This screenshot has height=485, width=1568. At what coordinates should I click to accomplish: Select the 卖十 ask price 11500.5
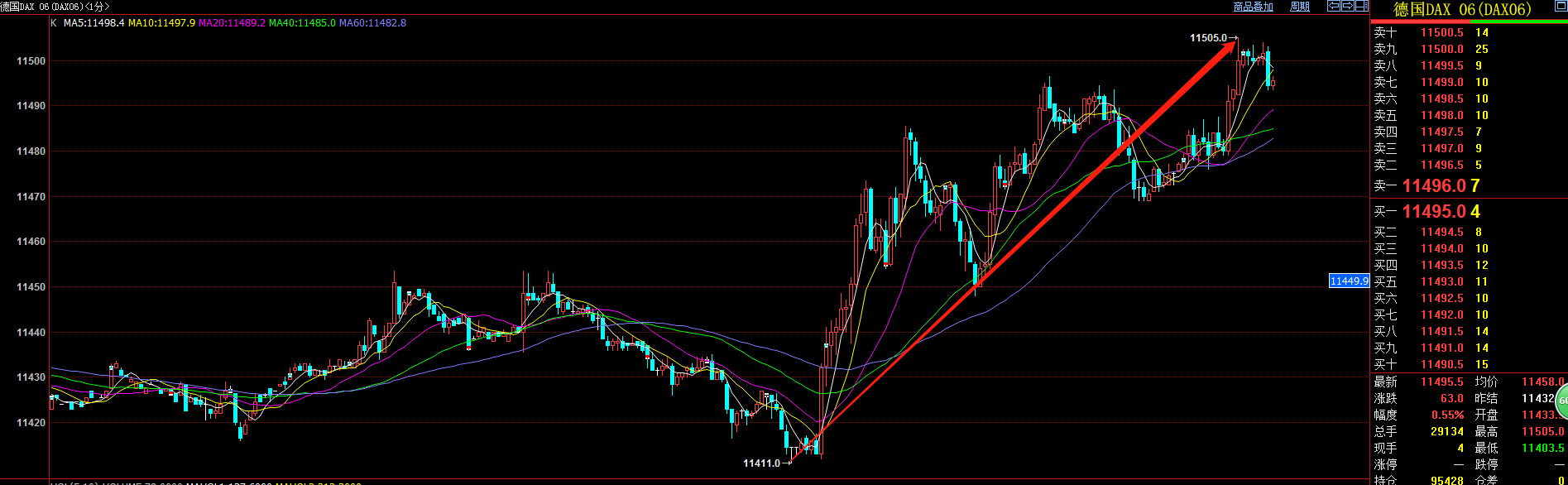pyautogui.click(x=1442, y=33)
